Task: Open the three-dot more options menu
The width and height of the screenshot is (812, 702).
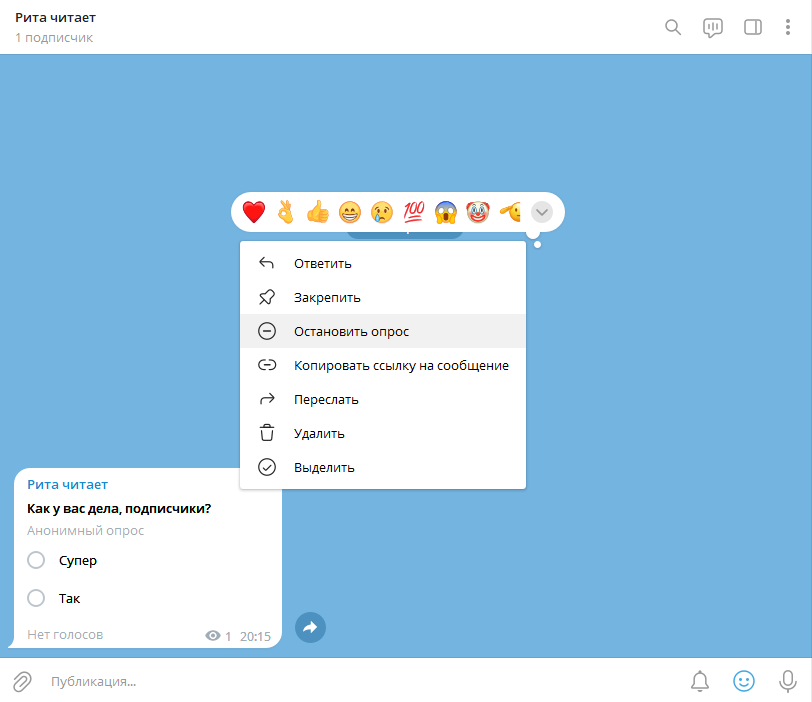Action: [787, 27]
